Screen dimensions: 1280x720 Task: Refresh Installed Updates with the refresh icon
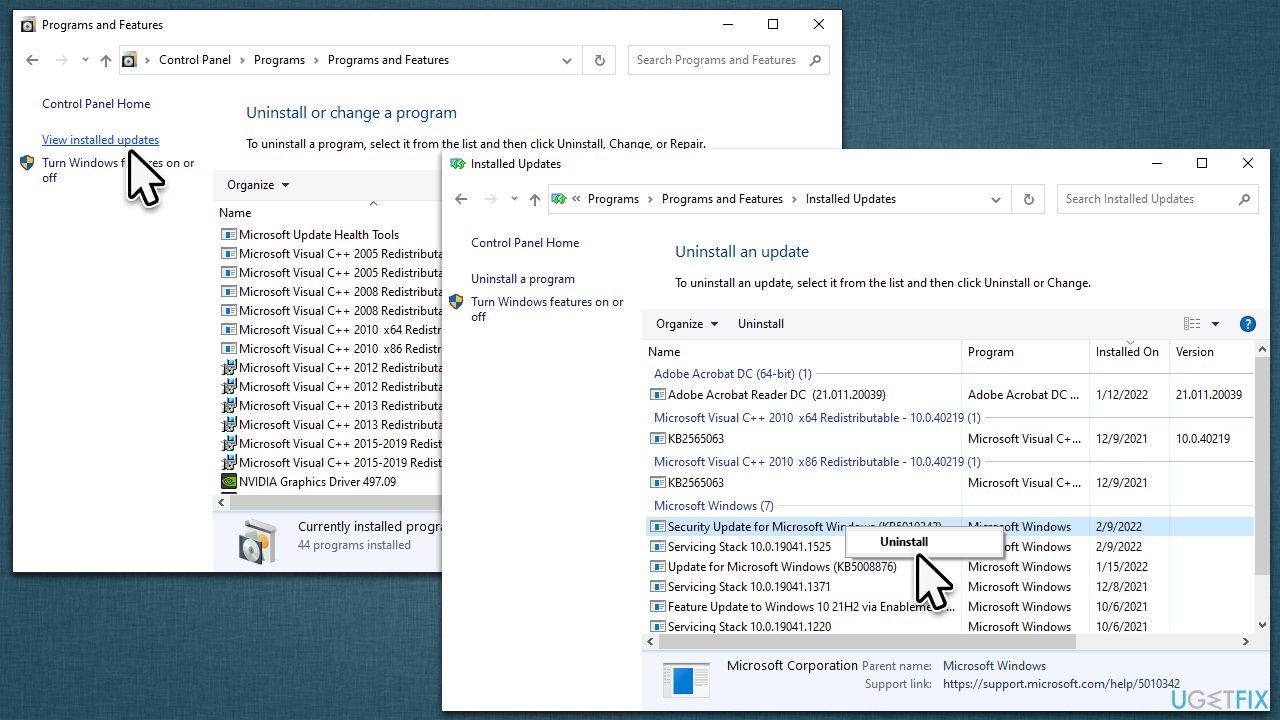point(1028,199)
